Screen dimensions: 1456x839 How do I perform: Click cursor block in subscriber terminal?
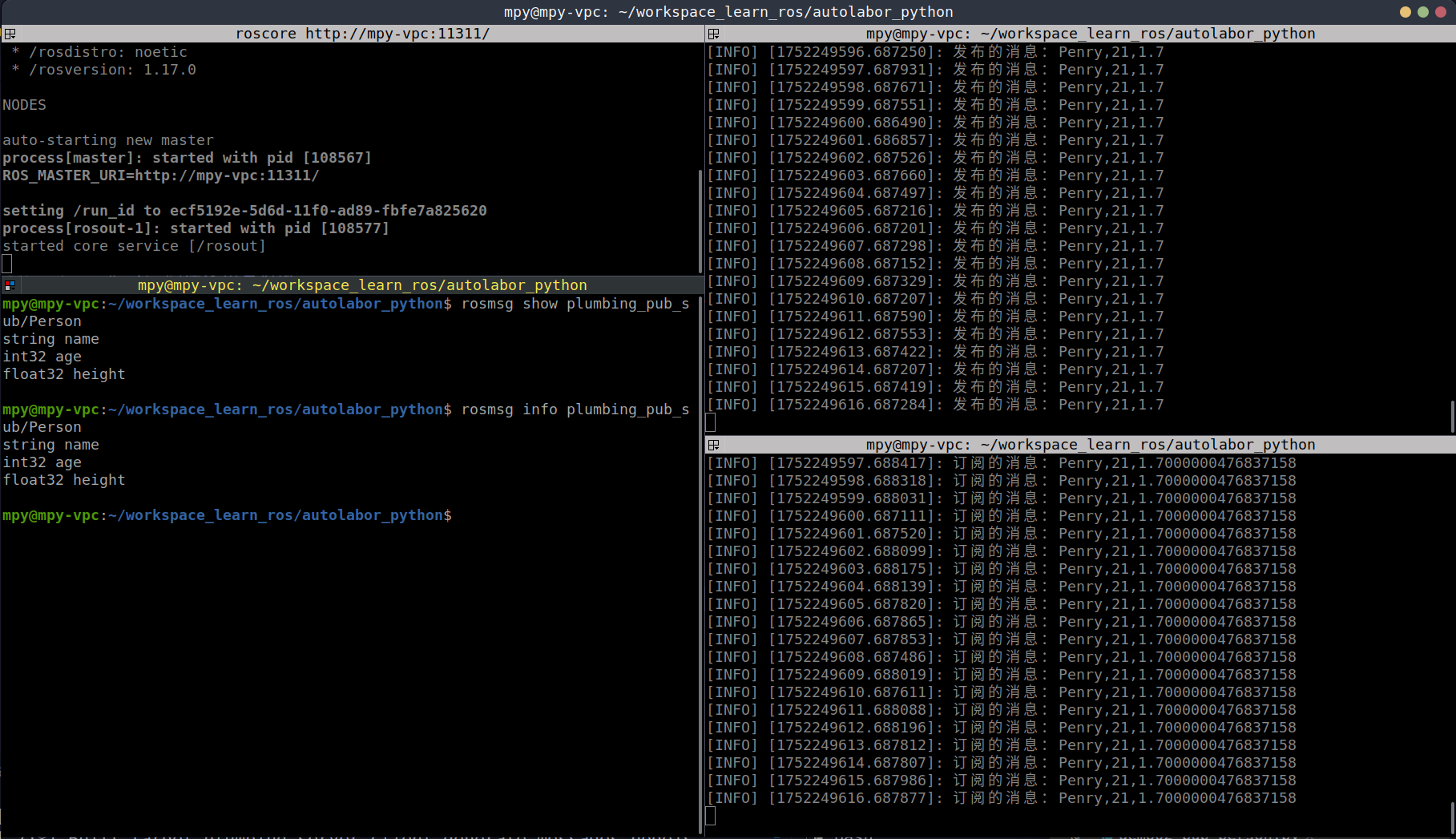click(x=711, y=816)
